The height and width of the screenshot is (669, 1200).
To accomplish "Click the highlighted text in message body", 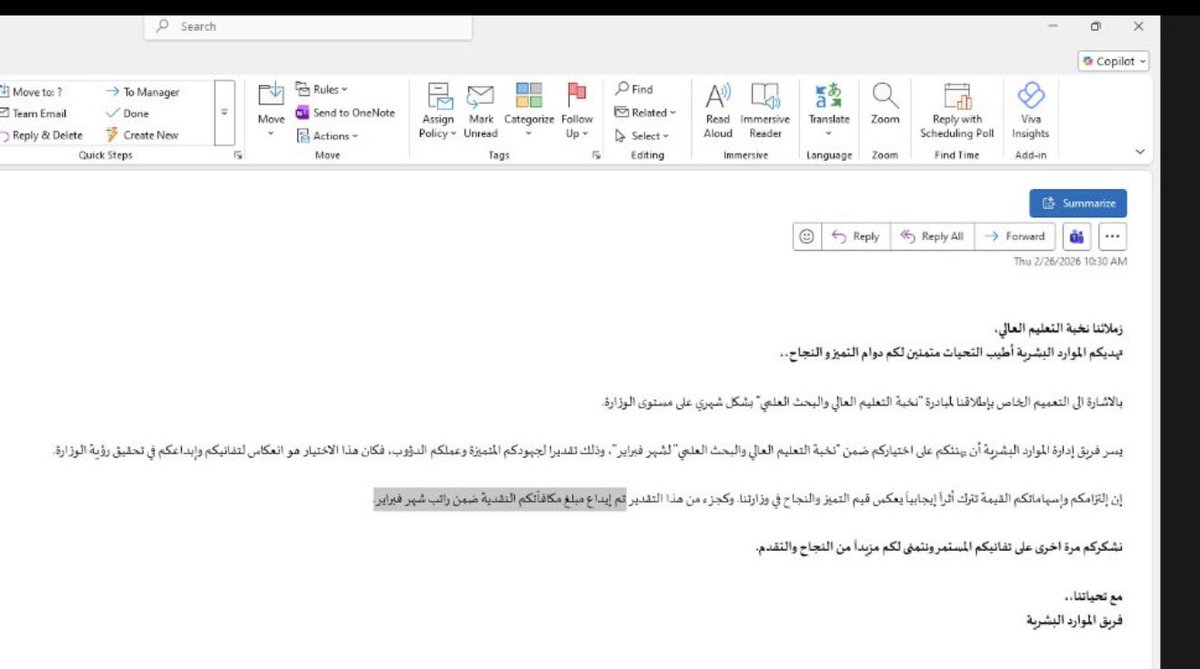I will coord(500,501).
